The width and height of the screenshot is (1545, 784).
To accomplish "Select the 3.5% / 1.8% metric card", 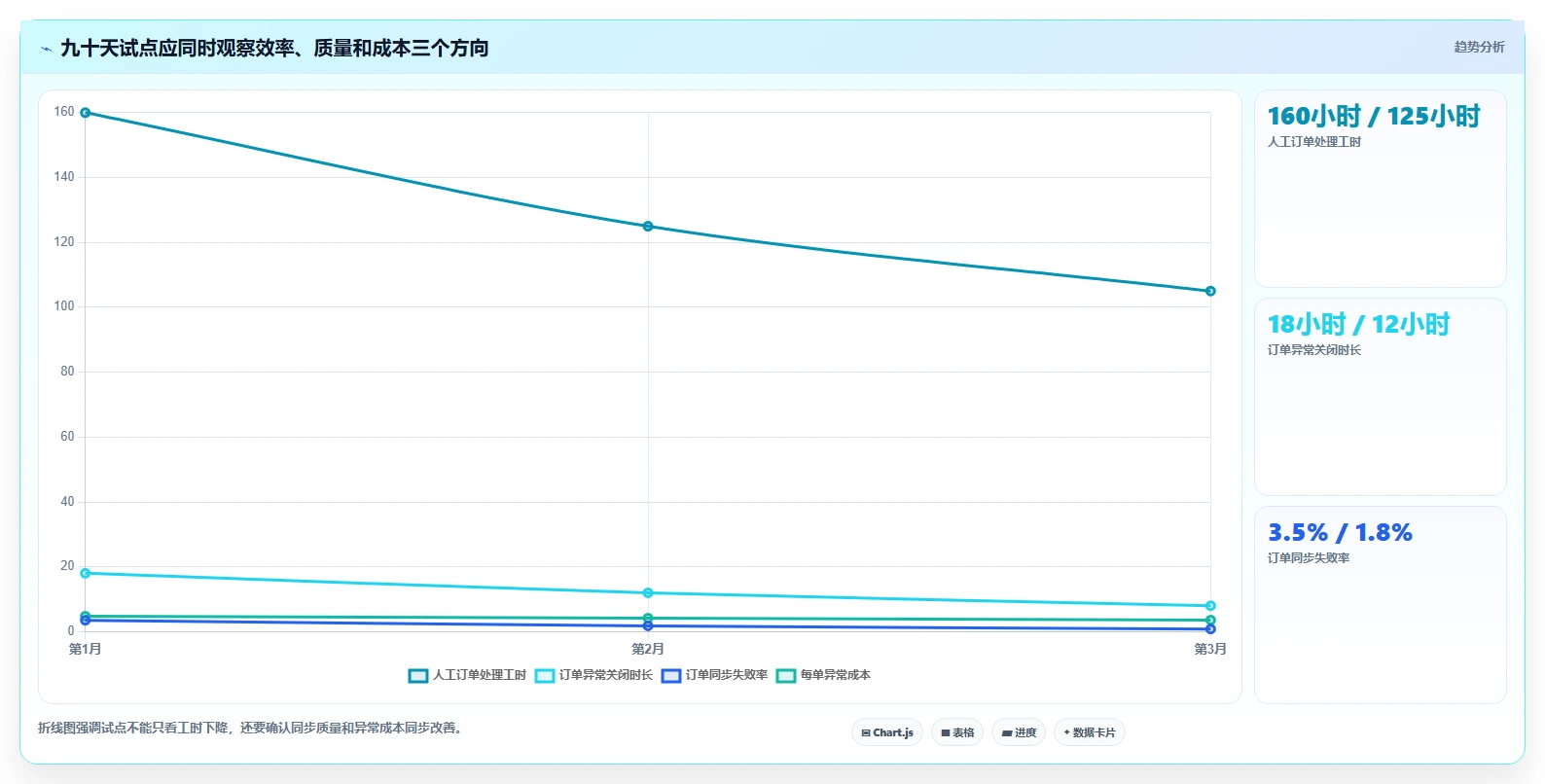I will [x=1380, y=605].
